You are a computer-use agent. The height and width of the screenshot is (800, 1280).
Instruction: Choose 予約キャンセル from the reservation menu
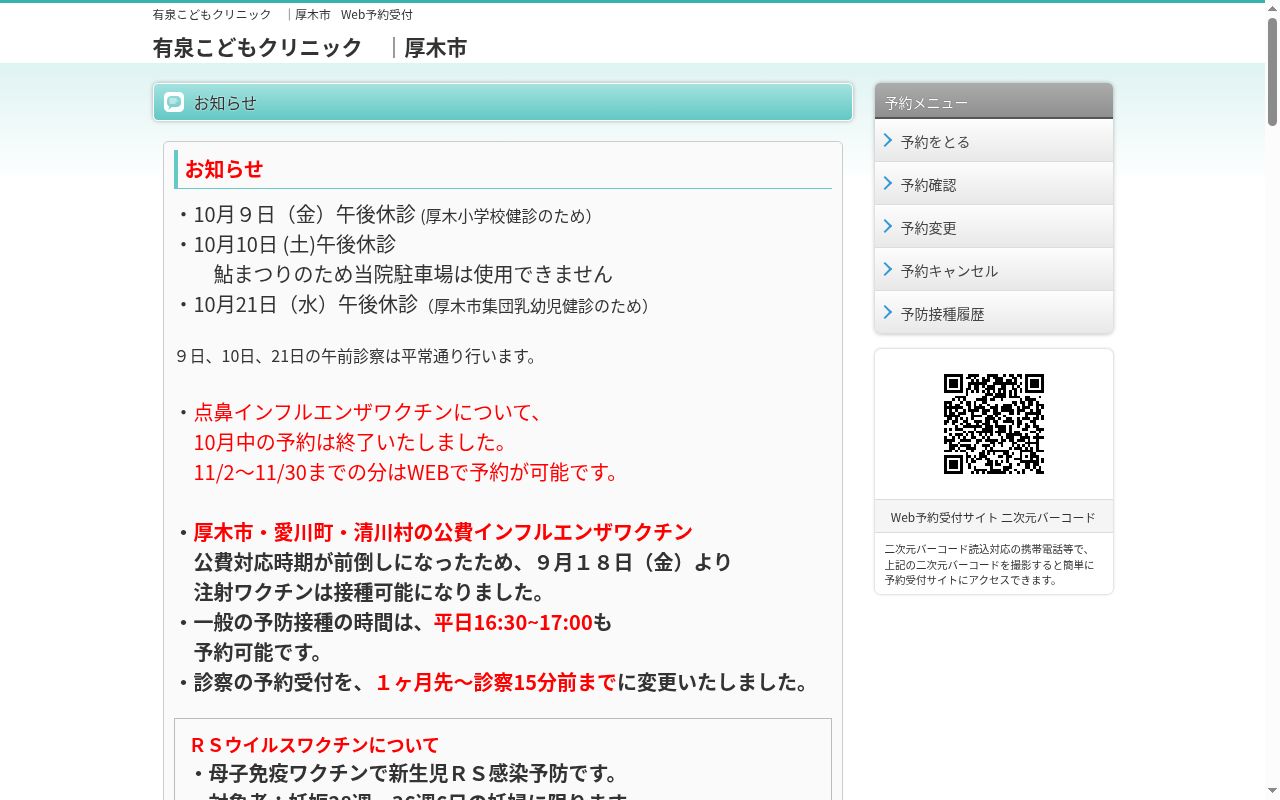click(x=994, y=270)
